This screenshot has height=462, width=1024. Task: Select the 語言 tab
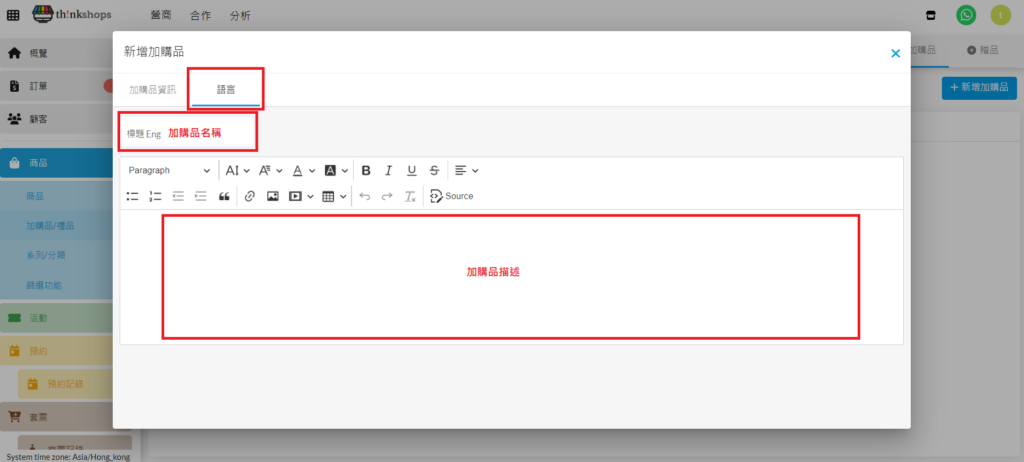(x=226, y=89)
